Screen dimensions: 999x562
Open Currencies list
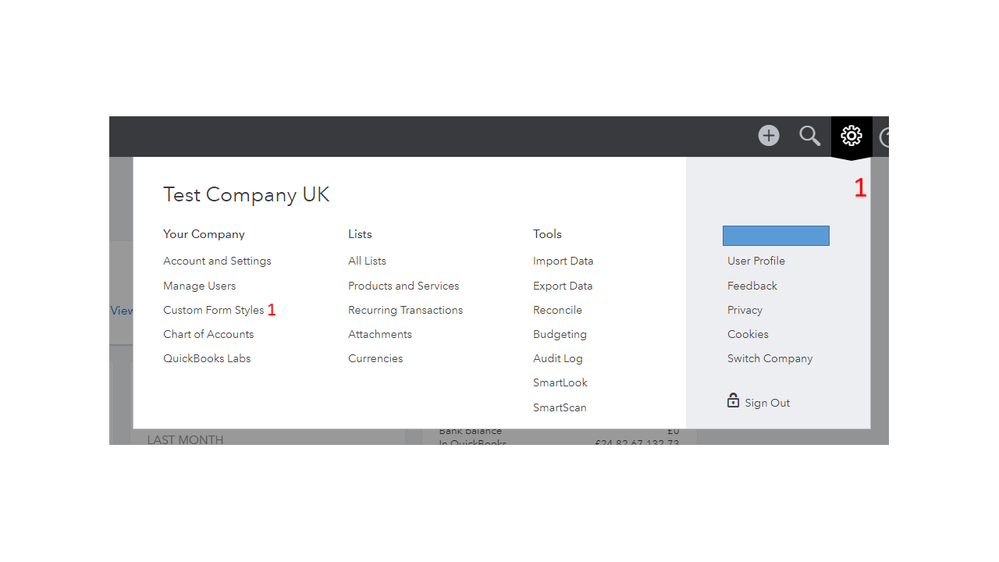(x=375, y=359)
